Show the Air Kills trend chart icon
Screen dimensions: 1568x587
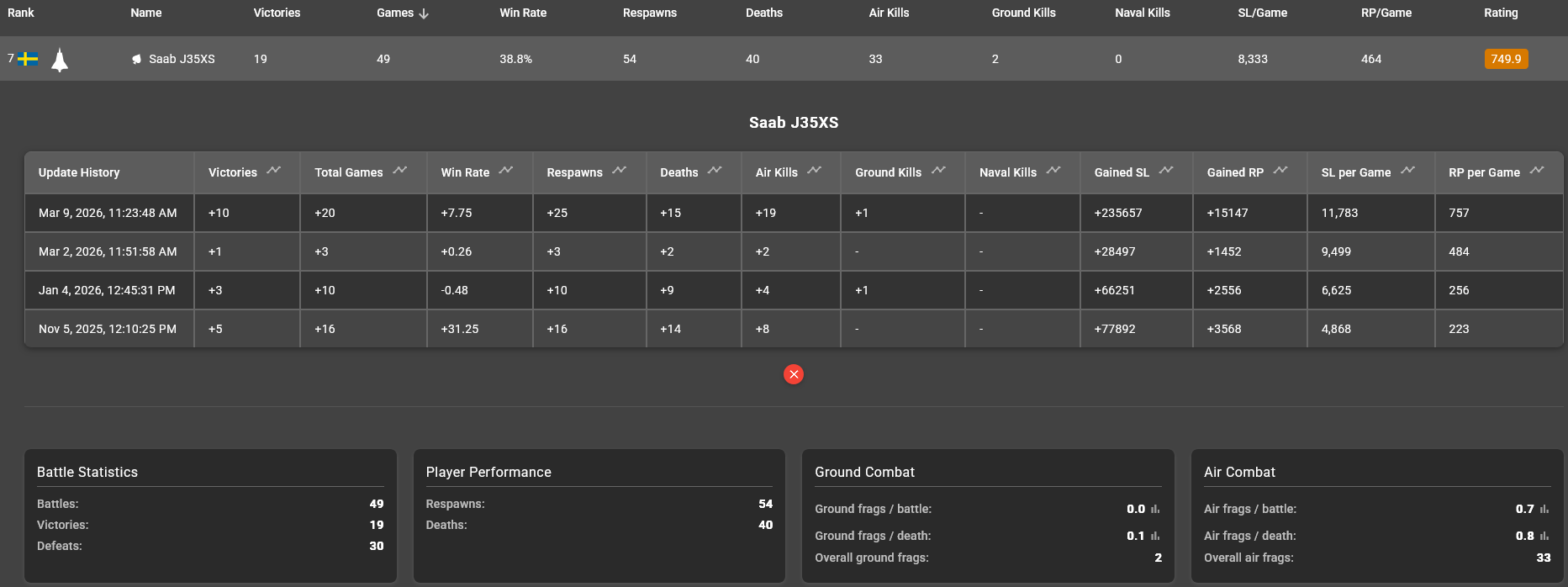click(x=814, y=171)
